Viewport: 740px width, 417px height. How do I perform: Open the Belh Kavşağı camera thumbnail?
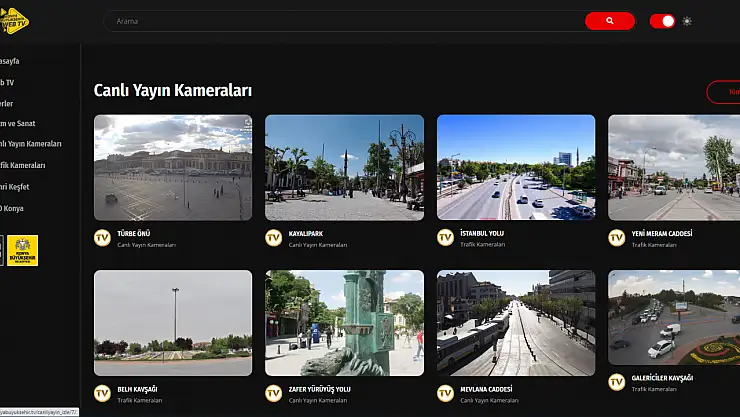[173, 323]
